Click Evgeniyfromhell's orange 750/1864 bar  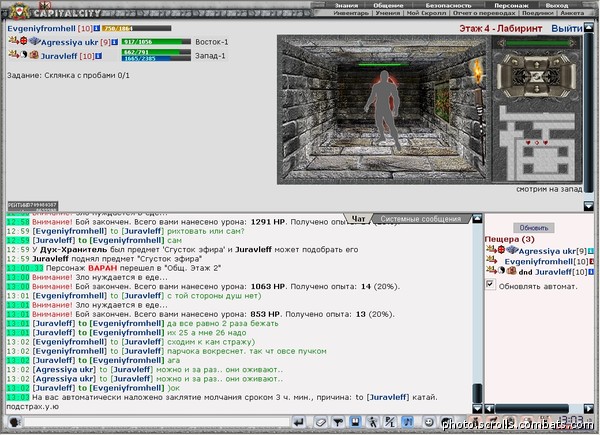tap(137, 28)
